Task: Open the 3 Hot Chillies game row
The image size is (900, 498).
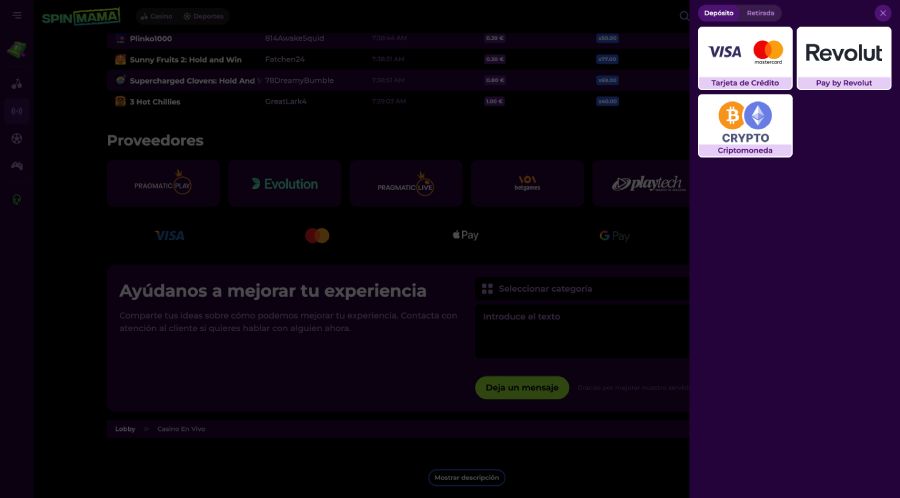Action: tap(398, 102)
